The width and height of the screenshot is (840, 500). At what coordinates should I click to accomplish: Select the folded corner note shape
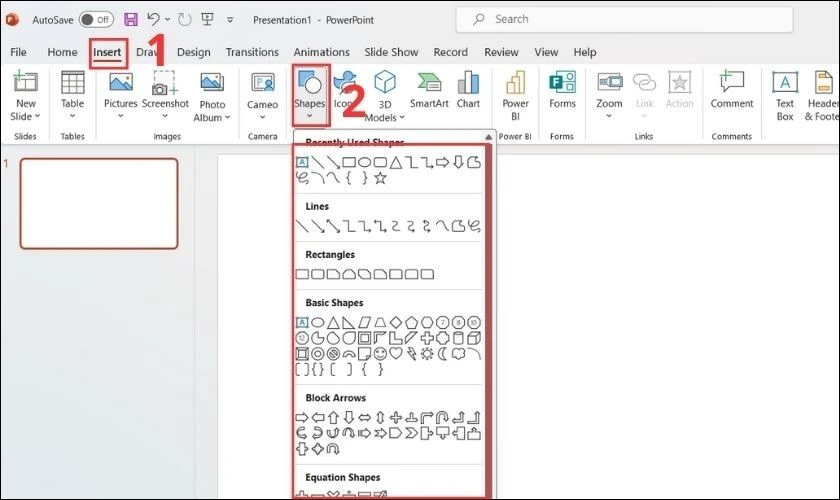(364, 354)
